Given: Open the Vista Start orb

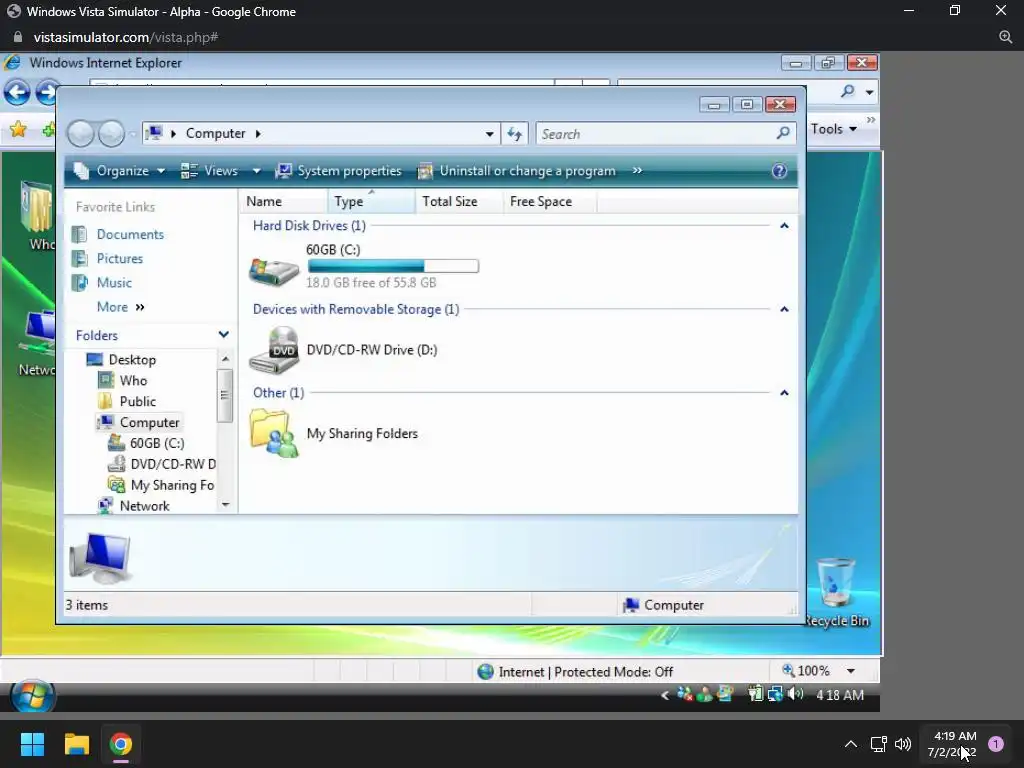Looking at the screenshot, I should 32,696.
